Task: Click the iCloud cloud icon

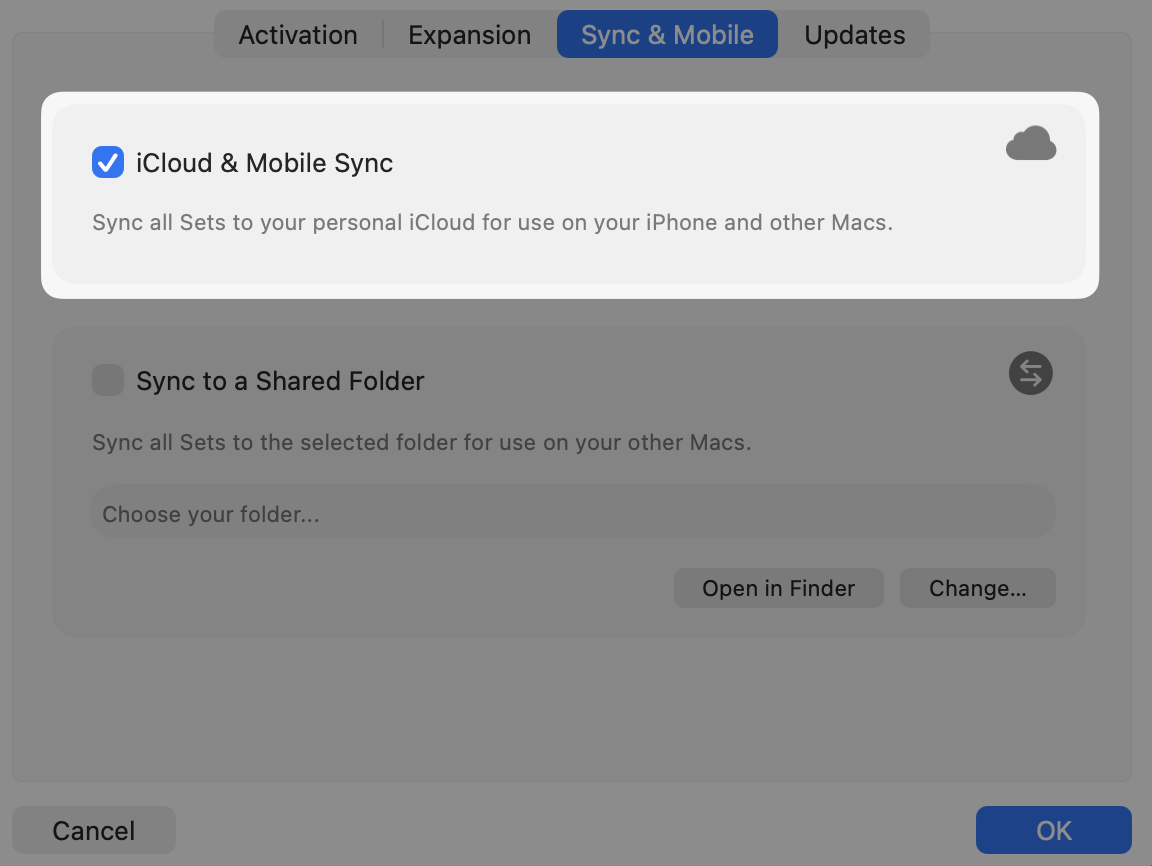Action: (x=1030, y=144)
